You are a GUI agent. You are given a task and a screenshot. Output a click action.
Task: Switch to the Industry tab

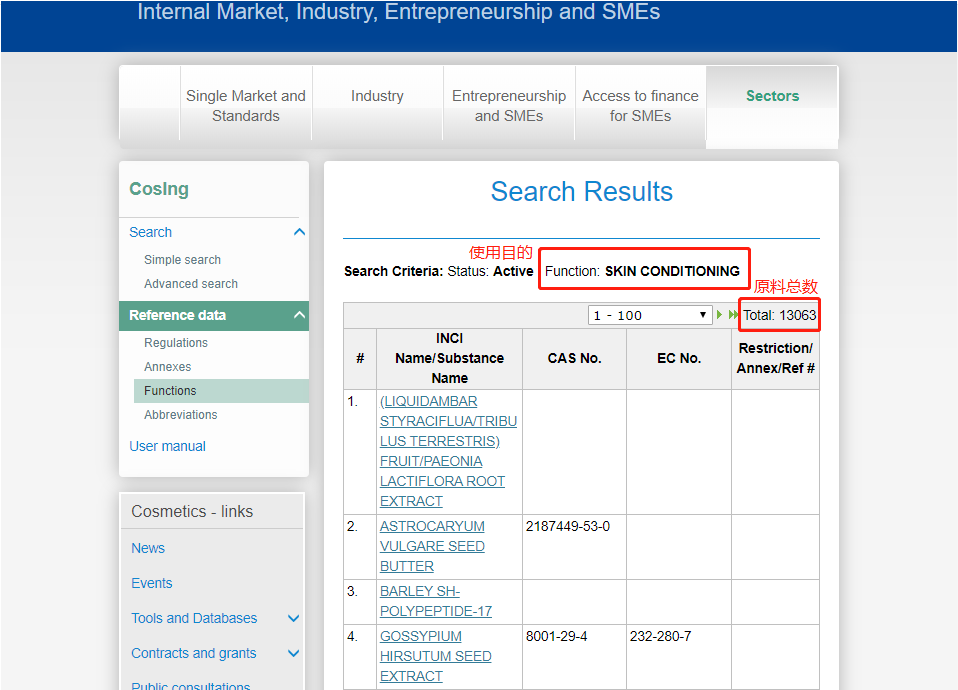[377, 96]
